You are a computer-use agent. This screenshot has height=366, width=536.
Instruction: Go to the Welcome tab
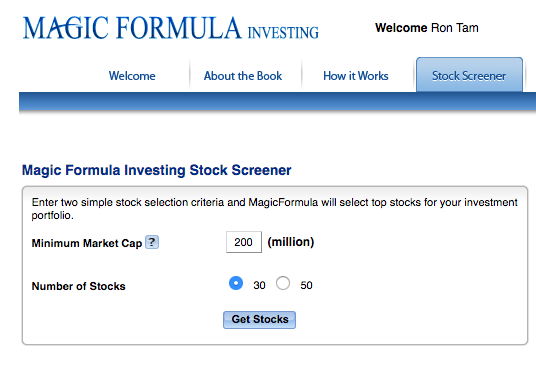[132, 76]
